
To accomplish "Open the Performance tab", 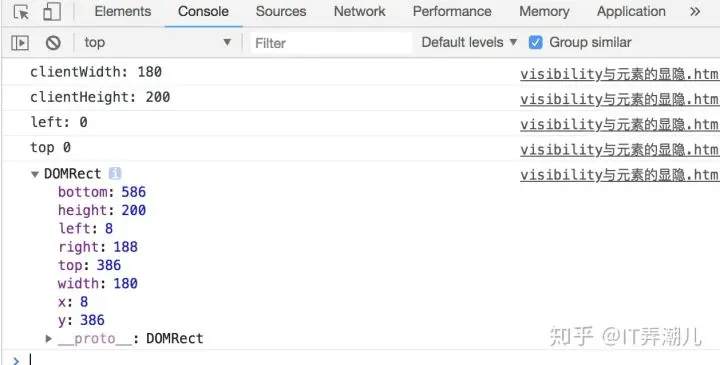I will coord(452,11).
